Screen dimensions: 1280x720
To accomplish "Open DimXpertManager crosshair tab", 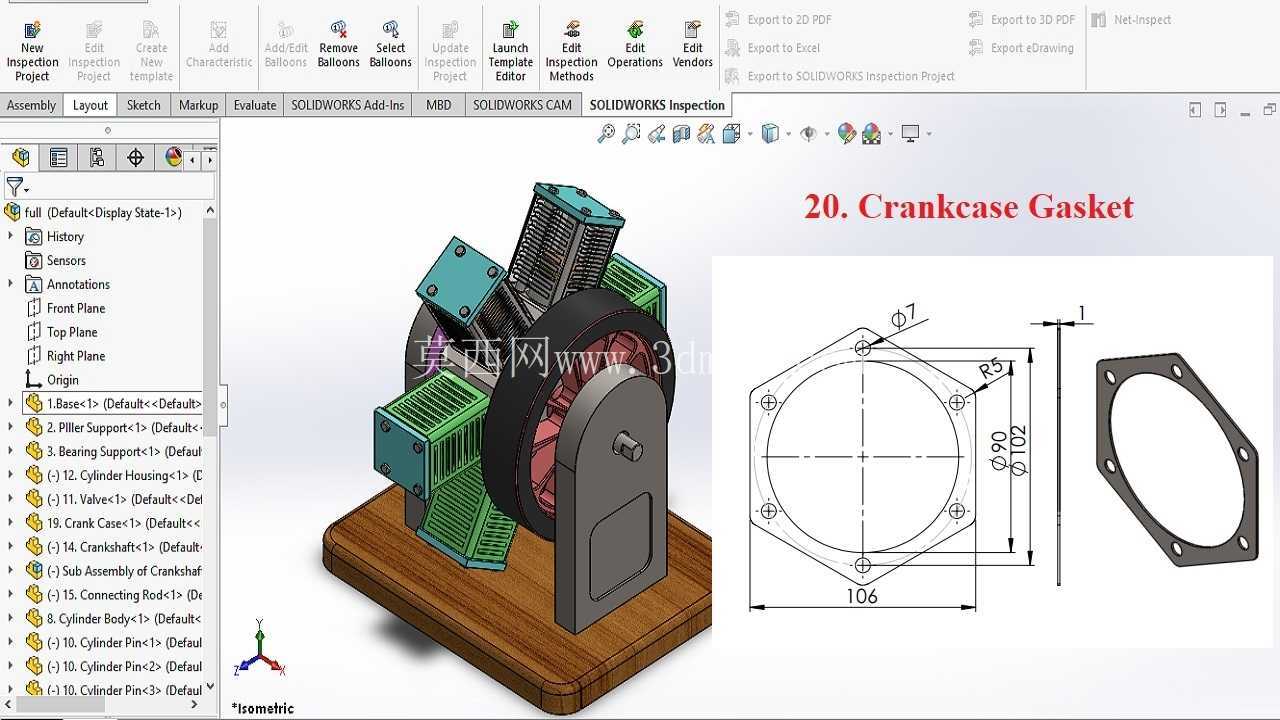I will coord(135,157).
